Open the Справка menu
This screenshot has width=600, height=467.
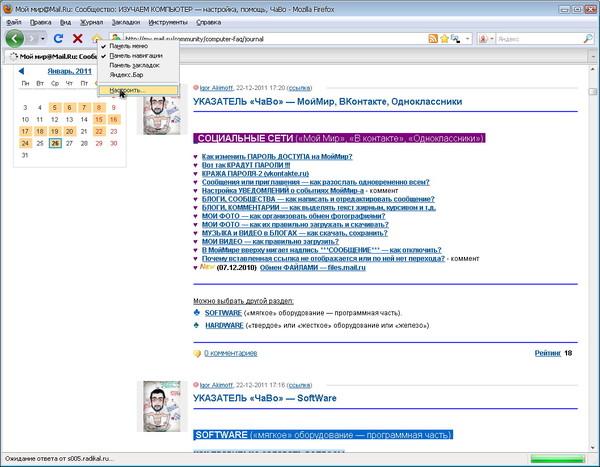point(209,22)
